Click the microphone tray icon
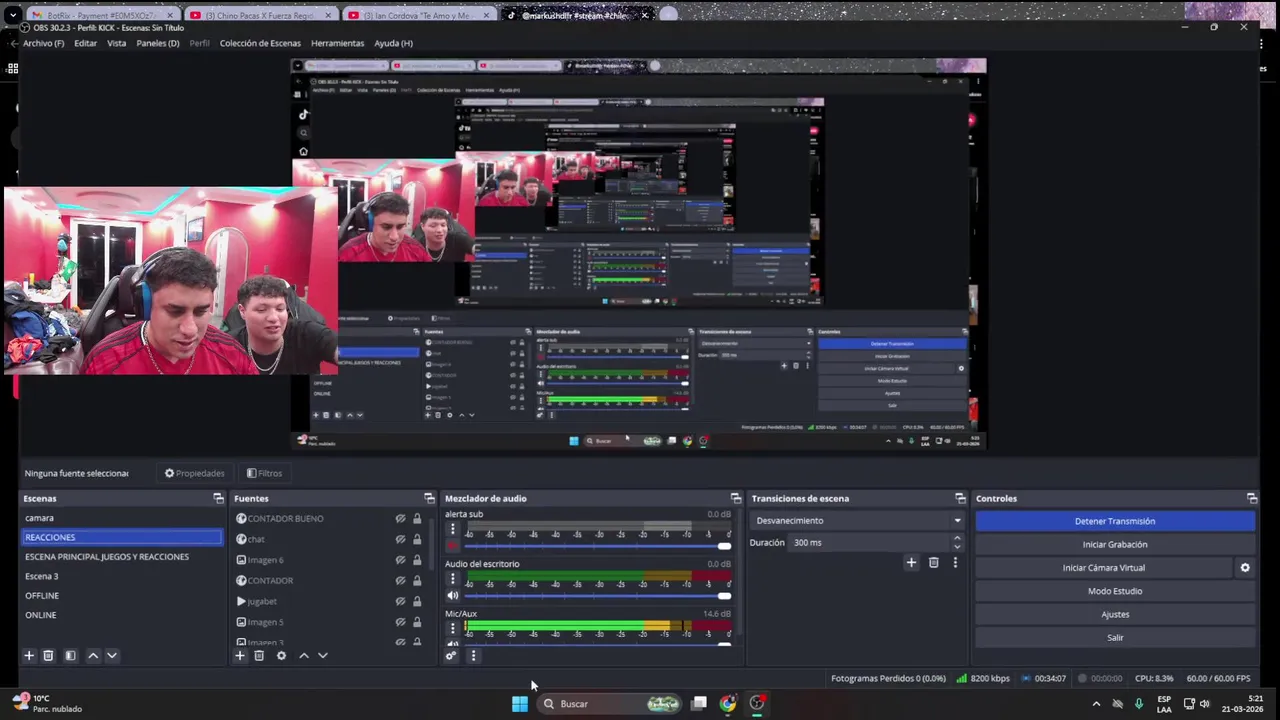Viewport: 1280px width, 720px height. coord(1139,704)
